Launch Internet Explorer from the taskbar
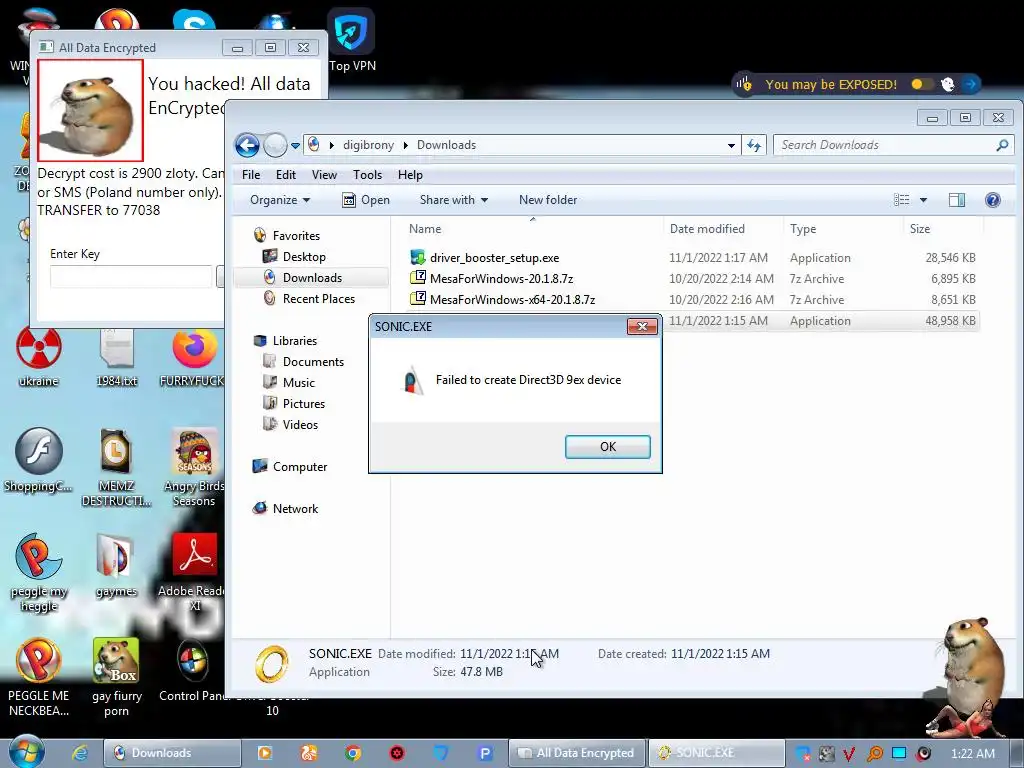 click(79, 753)
